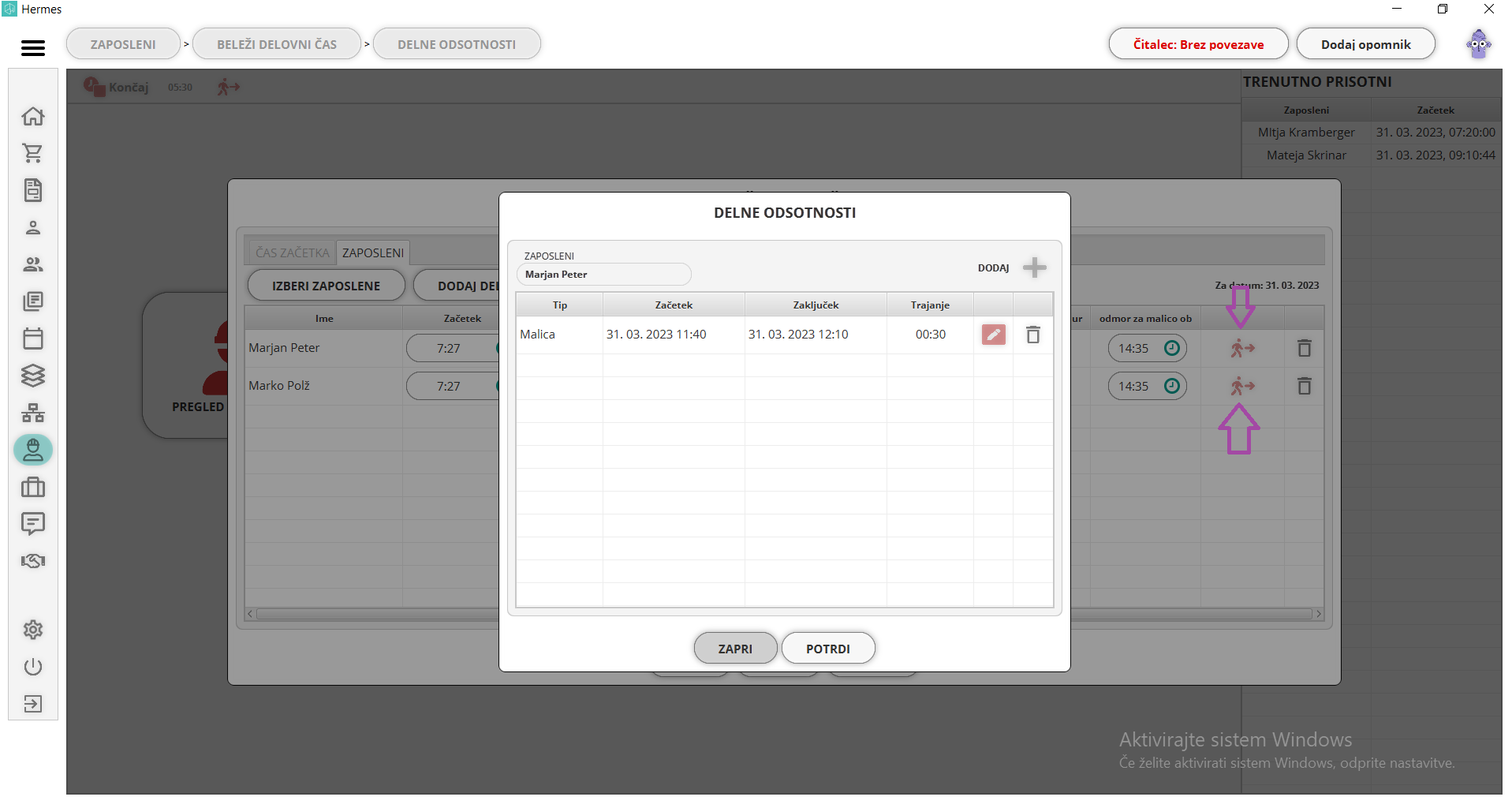The height and width of the screenshot is (808, 1512).
Task: Select highlighted employee icon in sidebar
Action: pyautogui.click(x=33, y=450)
